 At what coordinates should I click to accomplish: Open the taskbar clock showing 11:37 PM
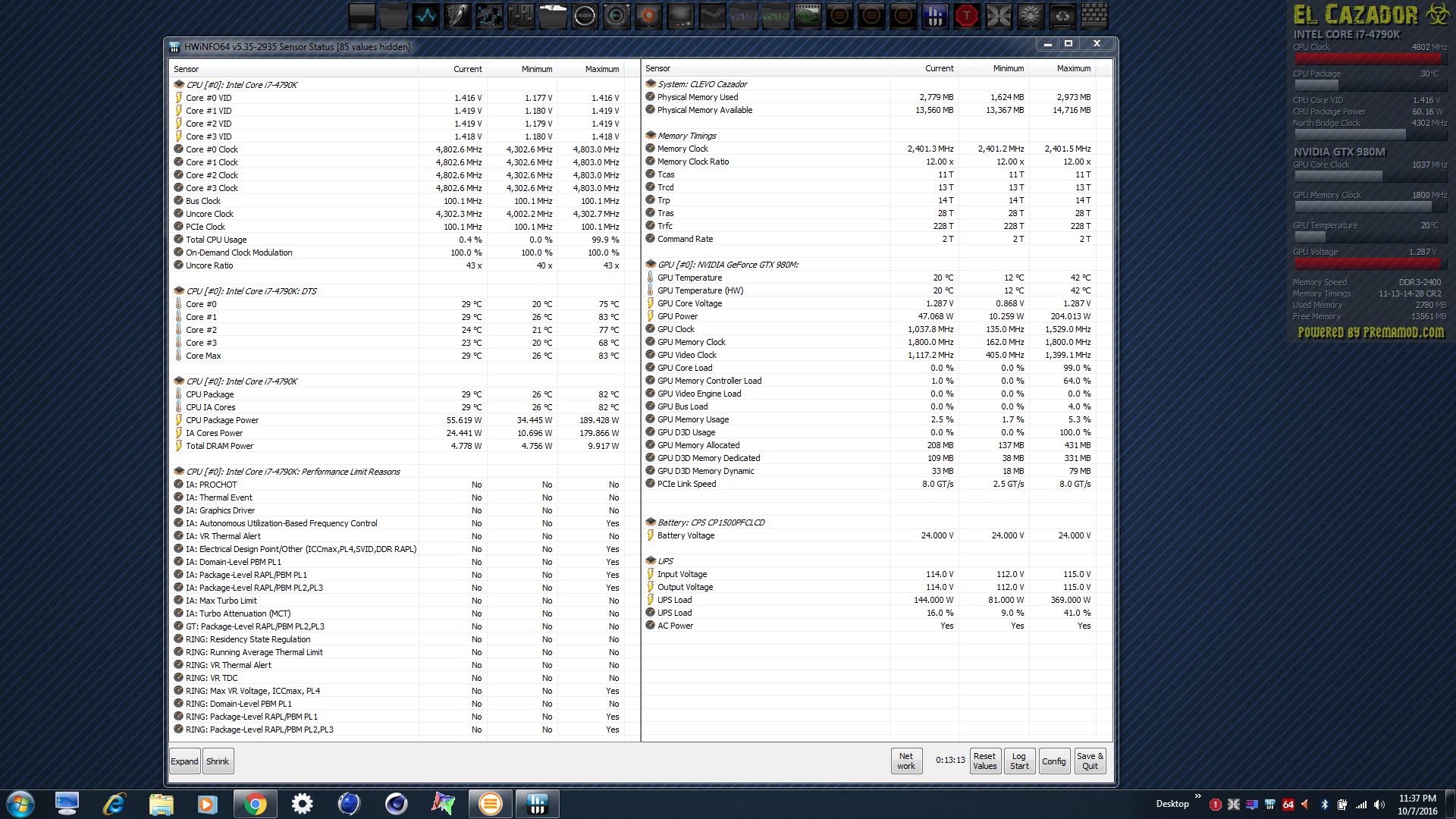[1417, 805]
